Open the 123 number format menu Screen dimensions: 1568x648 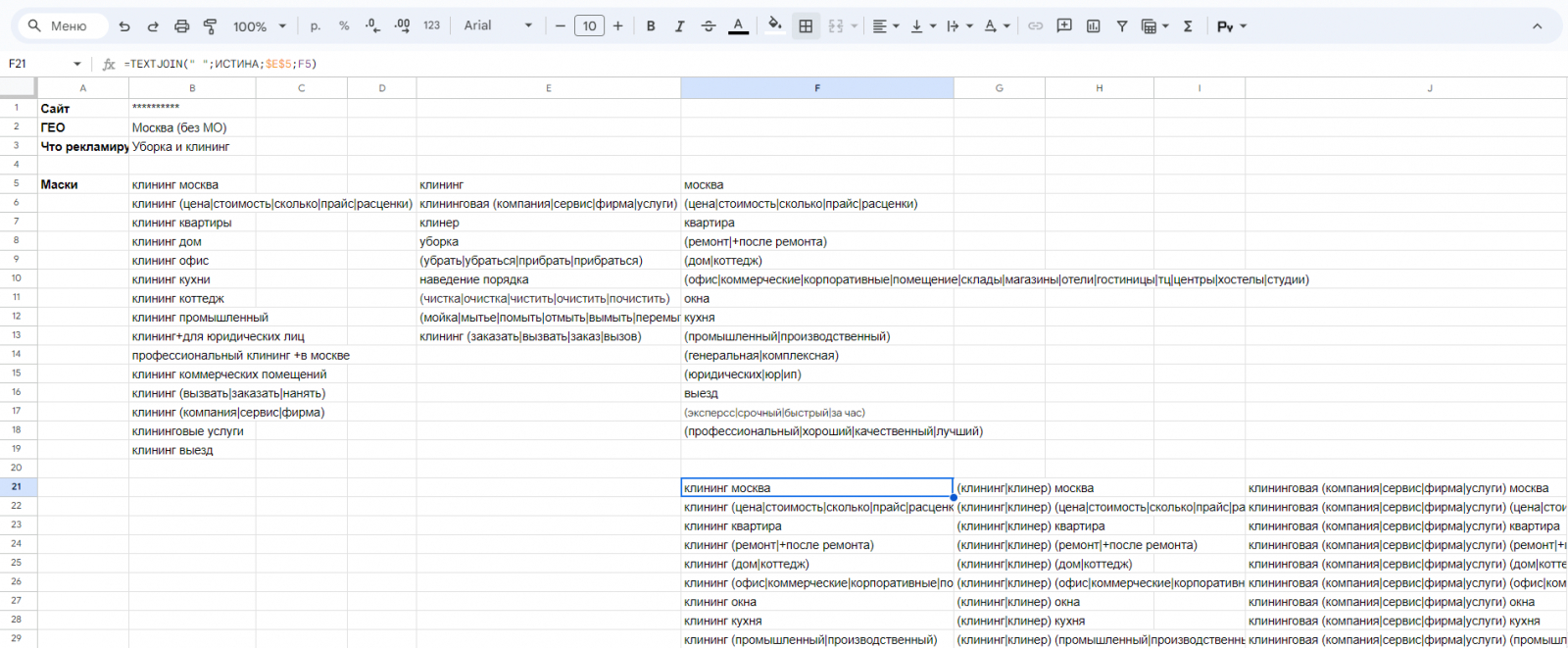(431, 26)
